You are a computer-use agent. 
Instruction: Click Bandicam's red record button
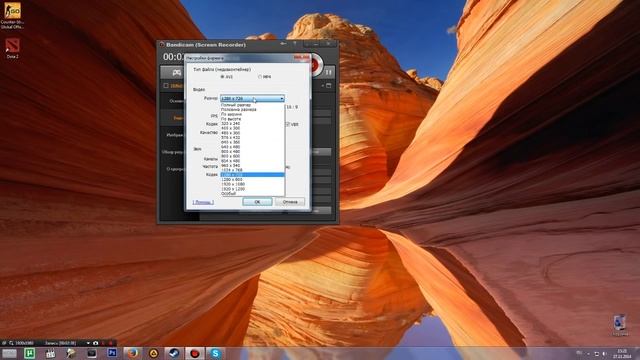(x=315, y=65)
